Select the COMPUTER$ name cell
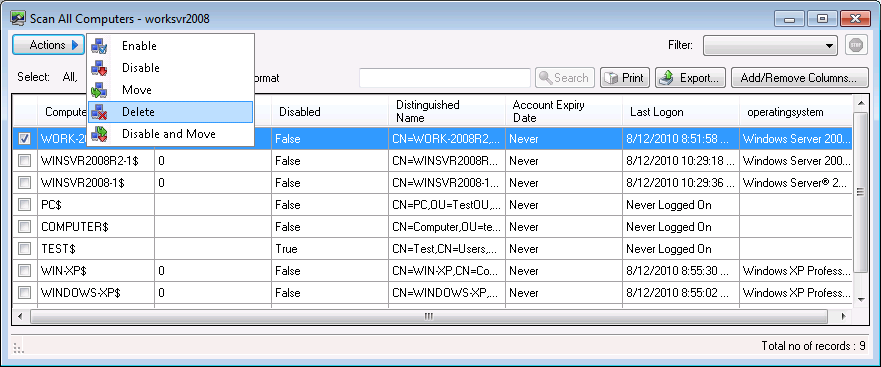 coord(96,227)
